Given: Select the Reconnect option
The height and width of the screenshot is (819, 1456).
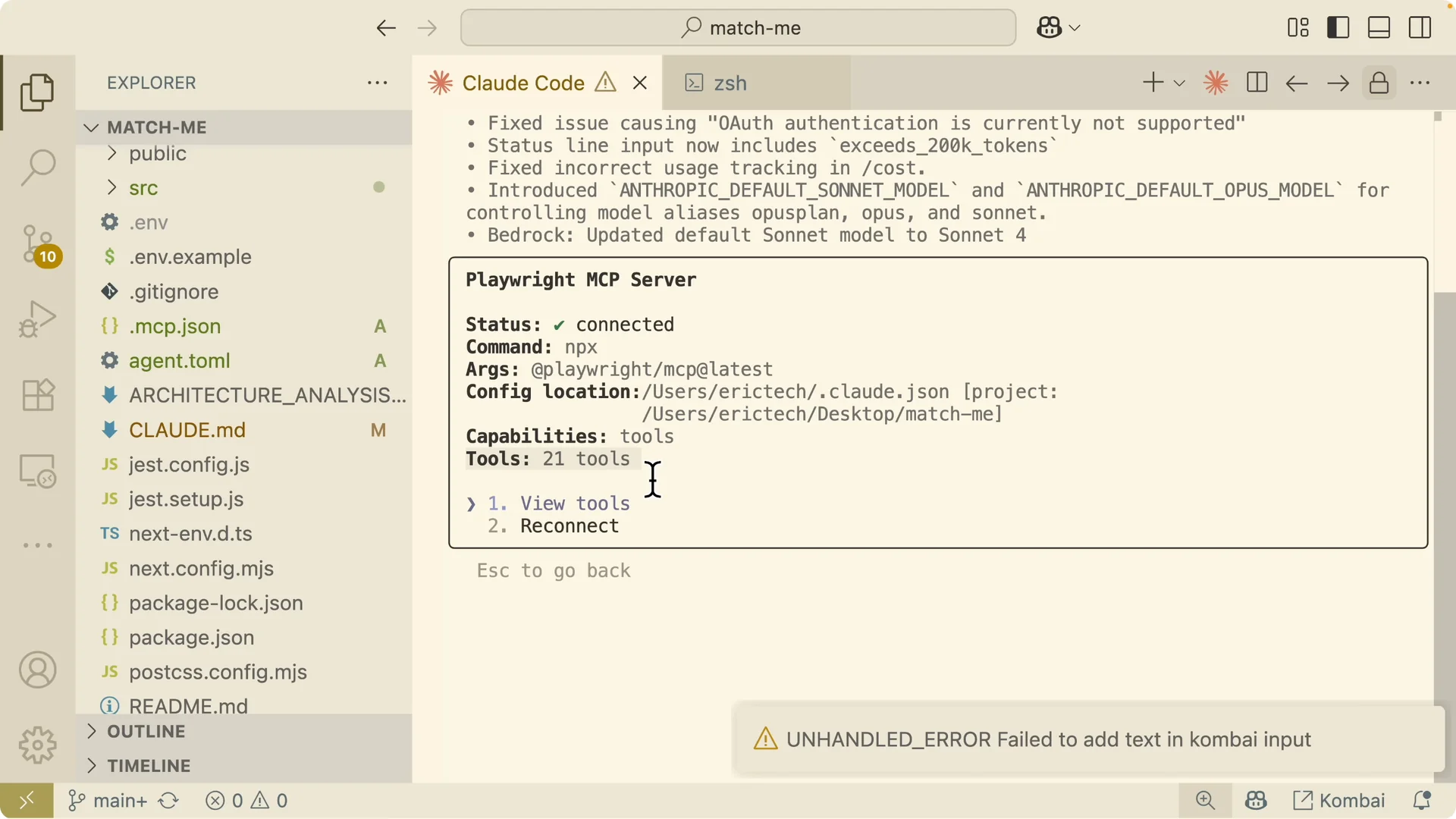Looking at the screenshot, I should (570, 526).
